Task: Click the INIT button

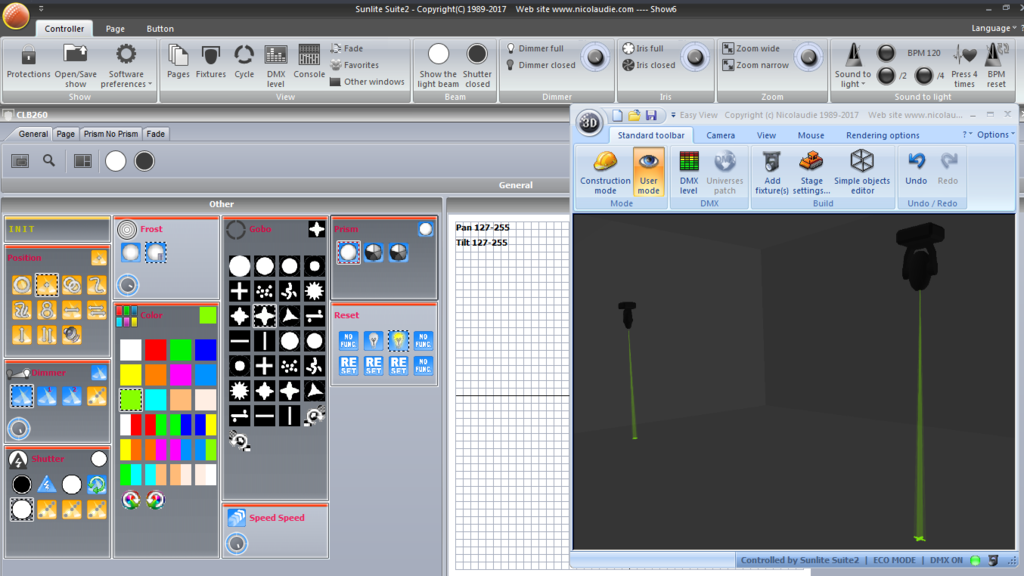Action: tap(57, 229)
